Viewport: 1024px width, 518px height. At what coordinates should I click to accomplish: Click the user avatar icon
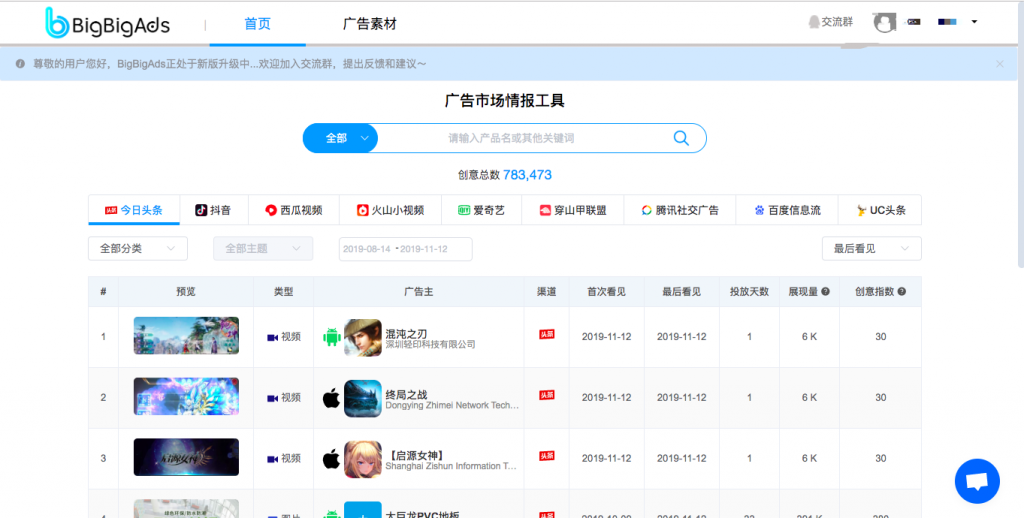click(x=884, y=22)
